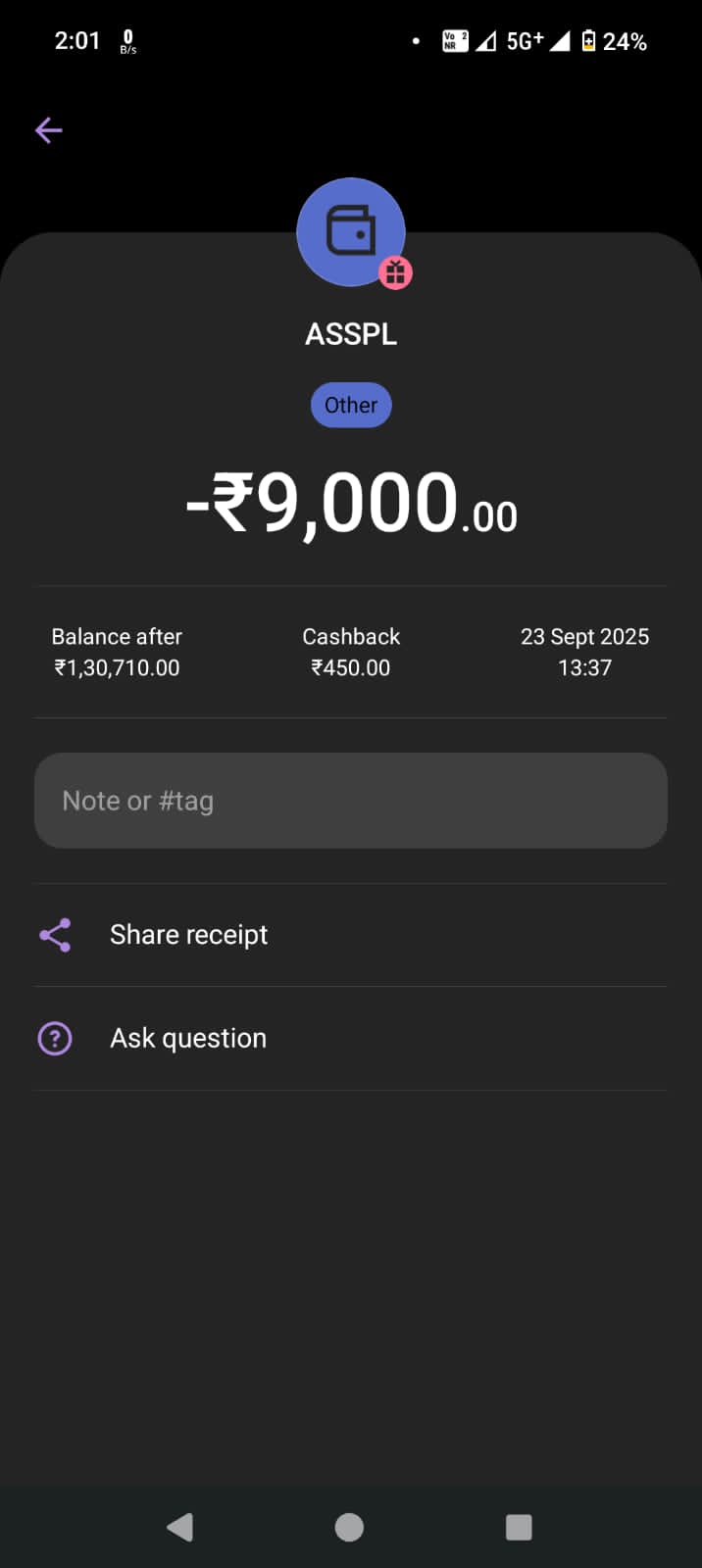Tap the 23 Sept 2025 date
The width and height of the screenshot is (702, 1568).
[x=584, y=637]
